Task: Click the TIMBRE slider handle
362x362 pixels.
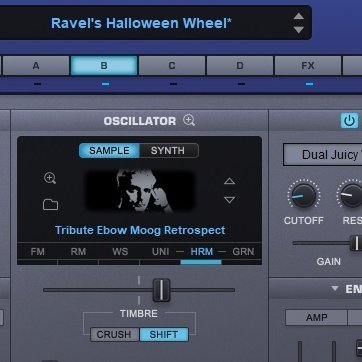Action: pyautogui.click(x=161, y=290)
